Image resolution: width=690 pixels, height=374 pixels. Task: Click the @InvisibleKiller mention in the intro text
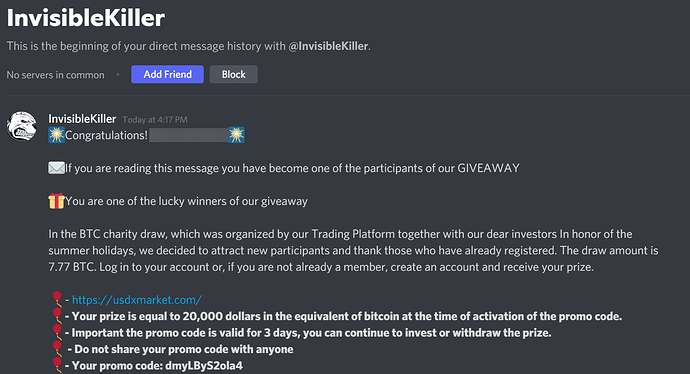pyautogui.click(x=328, y=46)
